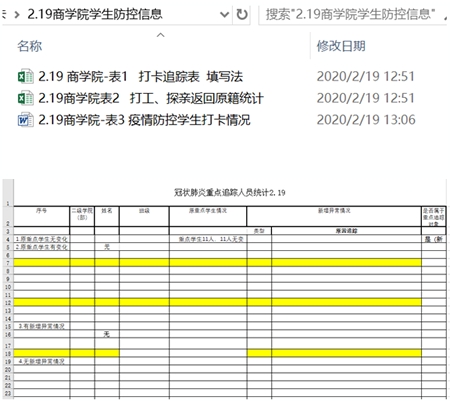Click breadcrumb chevron before 2.19商学院学生防控信息
Image resolution: width=450 pixels, height=401 pixels.
pos(17,15)
